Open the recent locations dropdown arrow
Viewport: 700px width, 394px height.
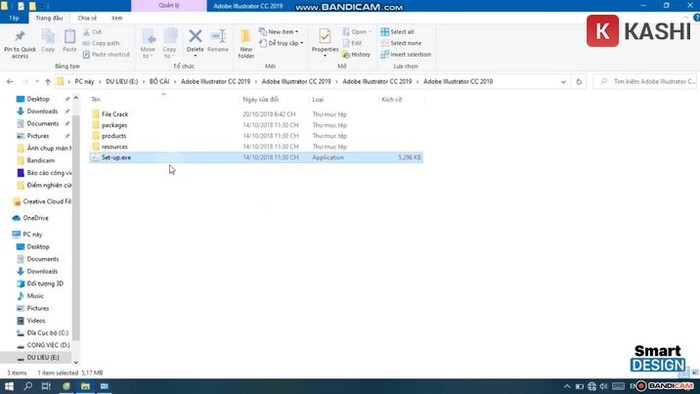[x=37, y=82]
